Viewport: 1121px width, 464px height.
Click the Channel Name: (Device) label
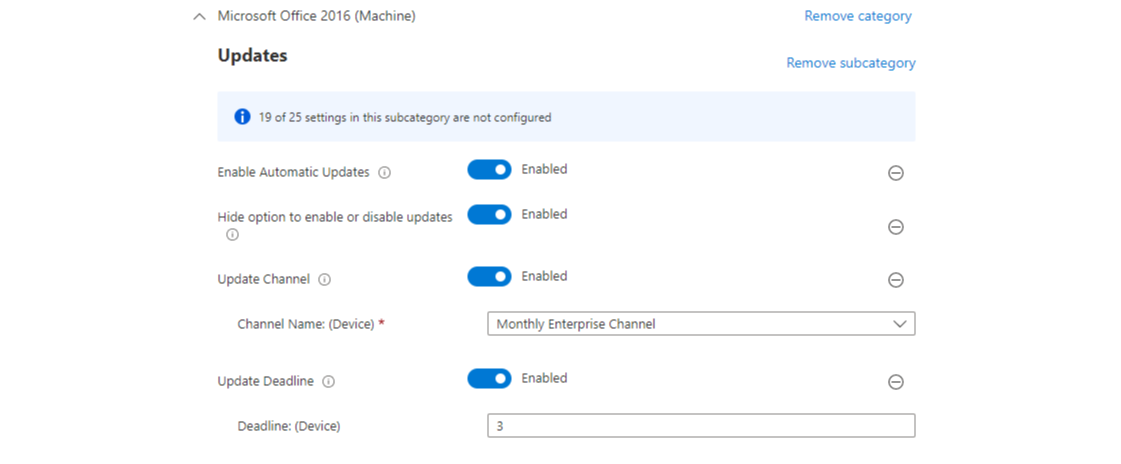pos(306,324)
